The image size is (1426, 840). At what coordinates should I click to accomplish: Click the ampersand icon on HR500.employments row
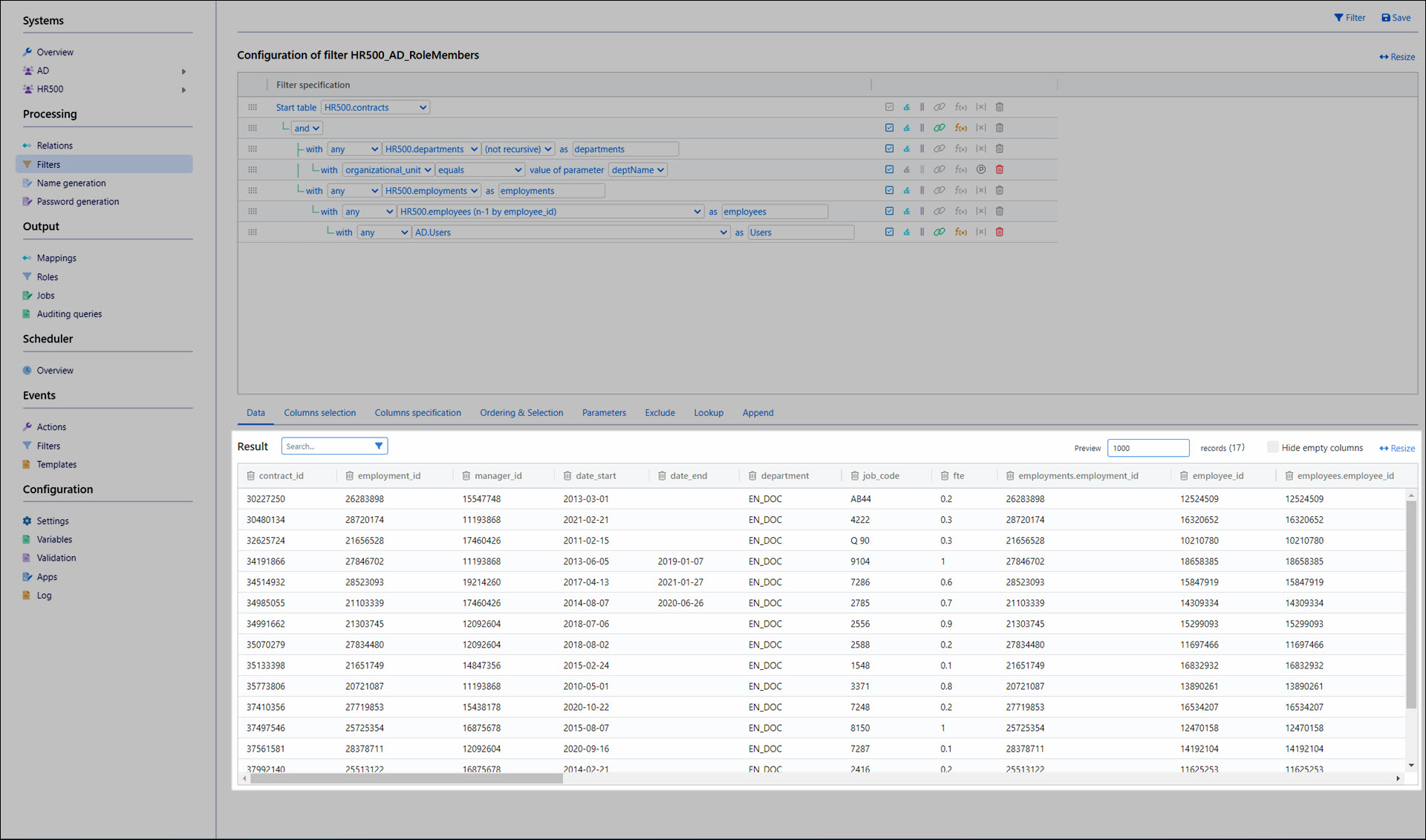pos(906,191)
